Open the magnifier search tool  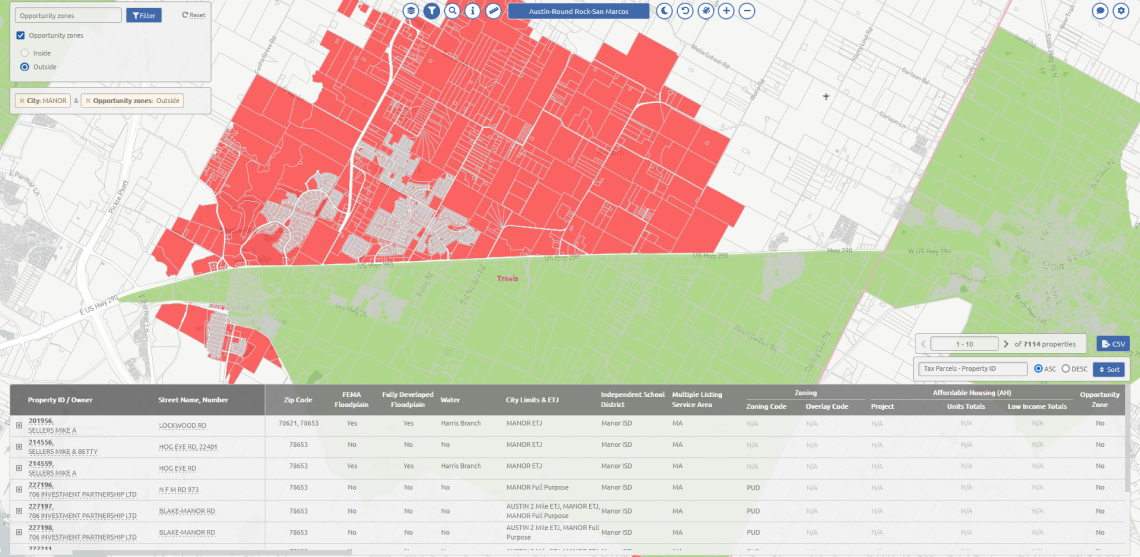click(452, 11)
